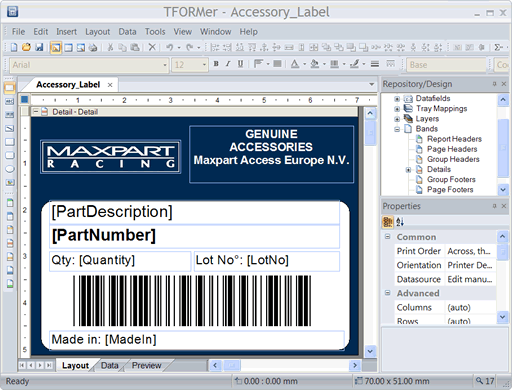Screen dimensions: 512x390
Task: Click the Base style input field
Action: [x=446, y=65]
